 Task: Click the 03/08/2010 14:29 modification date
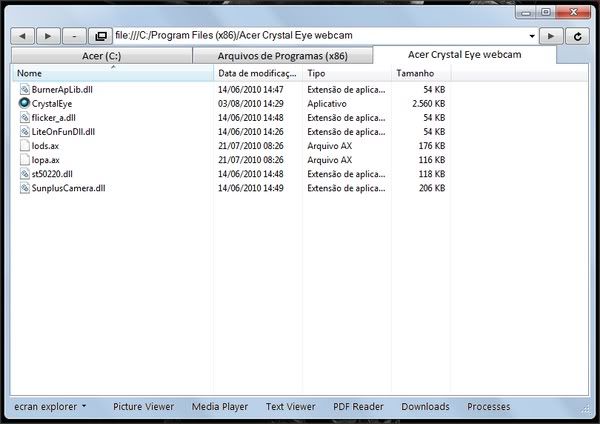point(251,104)
